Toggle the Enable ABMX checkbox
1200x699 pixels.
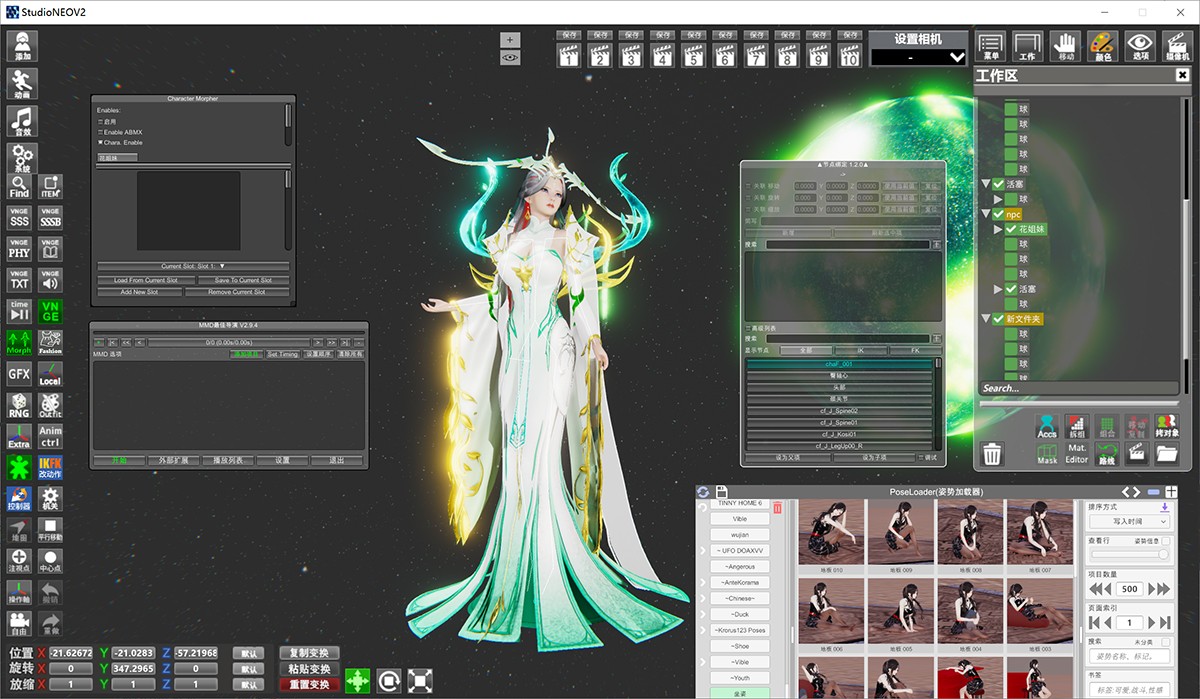click(101, 132)
